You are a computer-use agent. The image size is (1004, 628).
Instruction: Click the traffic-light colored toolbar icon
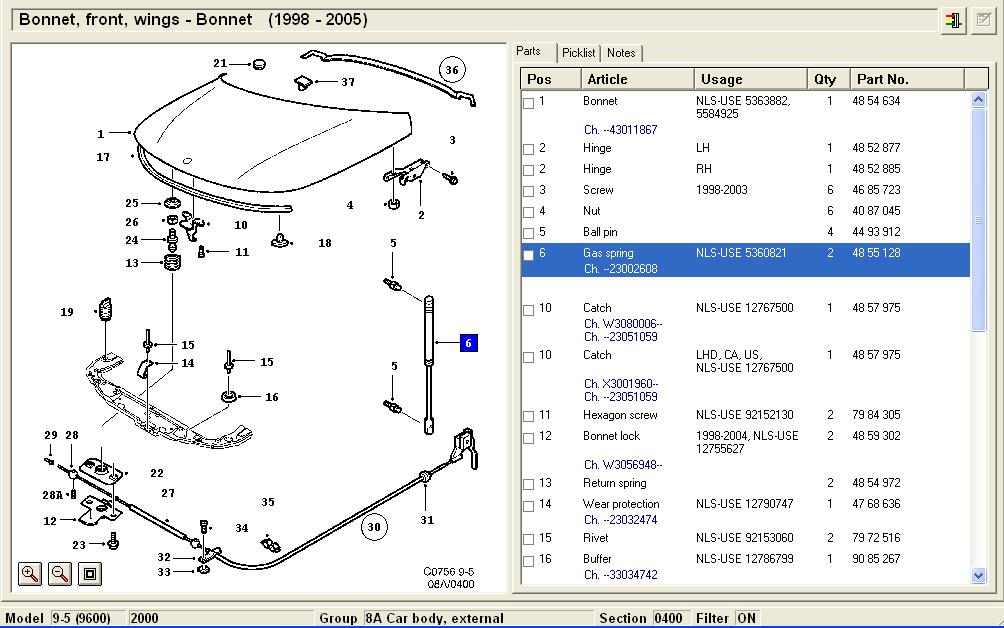pos(953,20)
